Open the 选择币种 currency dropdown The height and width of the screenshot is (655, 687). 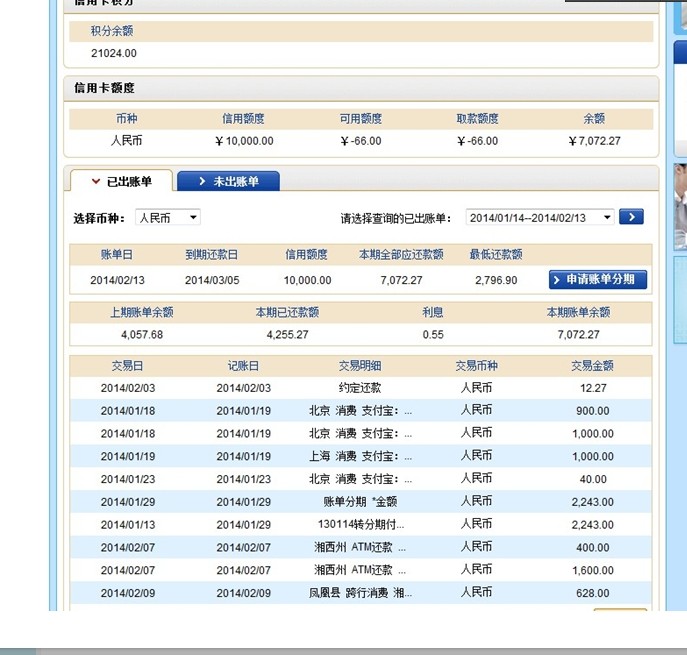tap(168, 217)
